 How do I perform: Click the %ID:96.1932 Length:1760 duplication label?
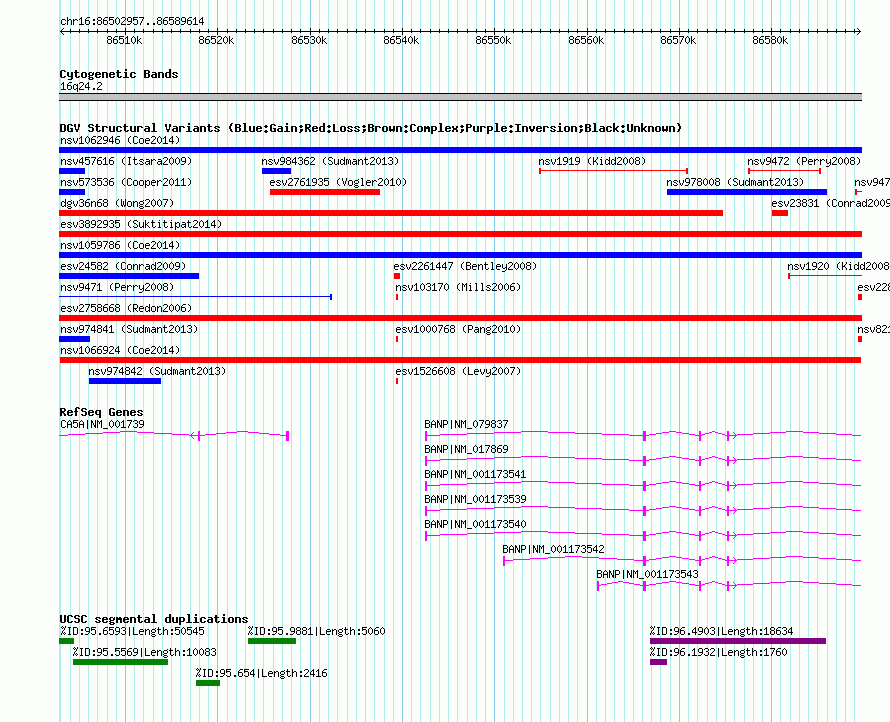pyautogui.click(x=719, y=652)
